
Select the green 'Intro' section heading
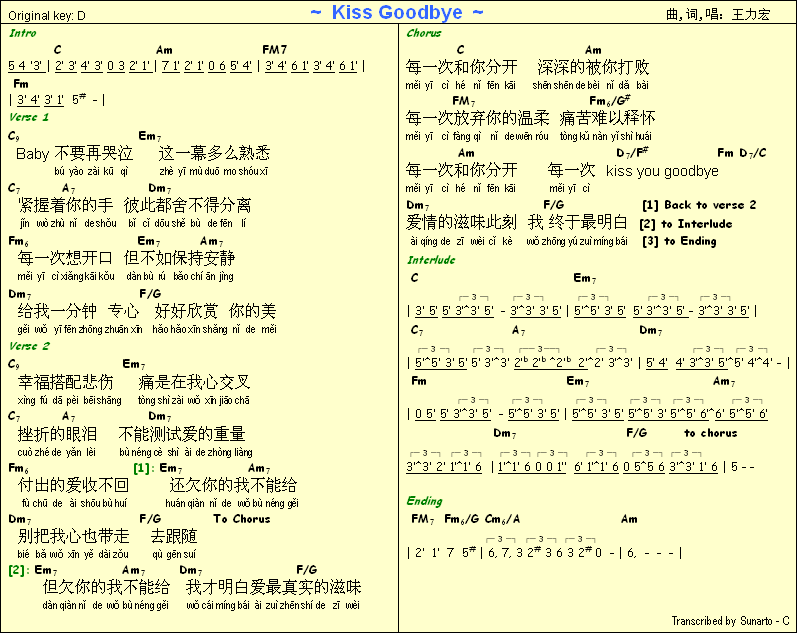click(22, 33)
